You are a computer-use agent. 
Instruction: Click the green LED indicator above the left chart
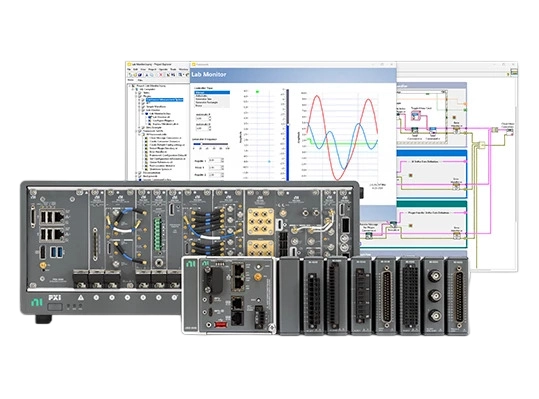tap(257, 91)
